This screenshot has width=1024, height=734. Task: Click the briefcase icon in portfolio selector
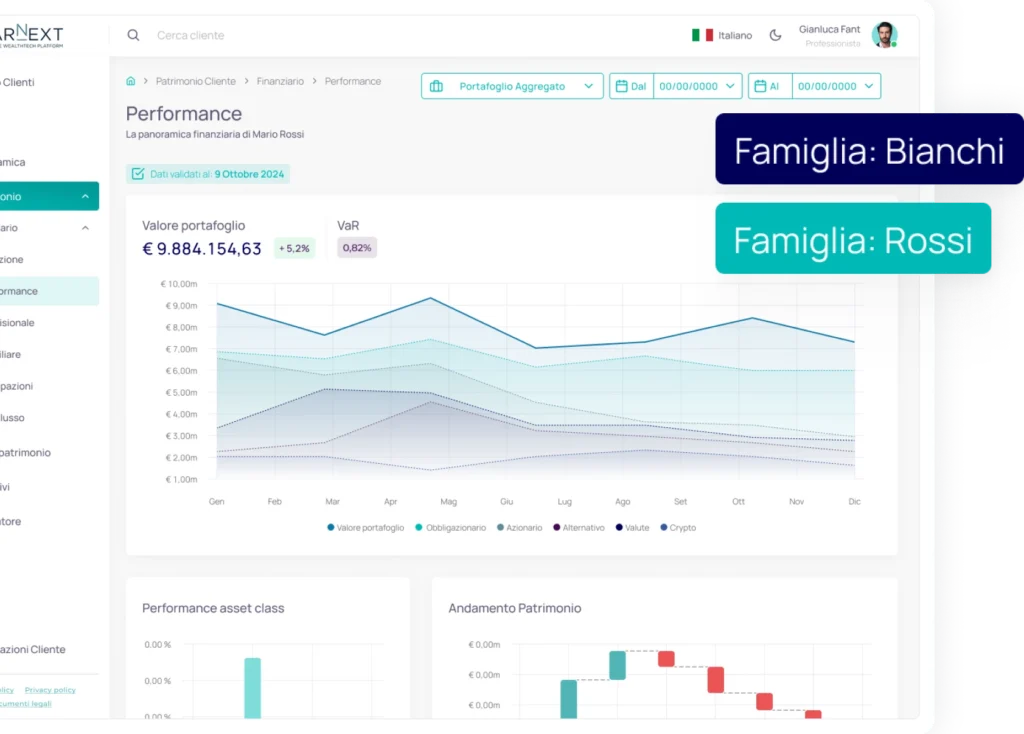pos(436,87)
